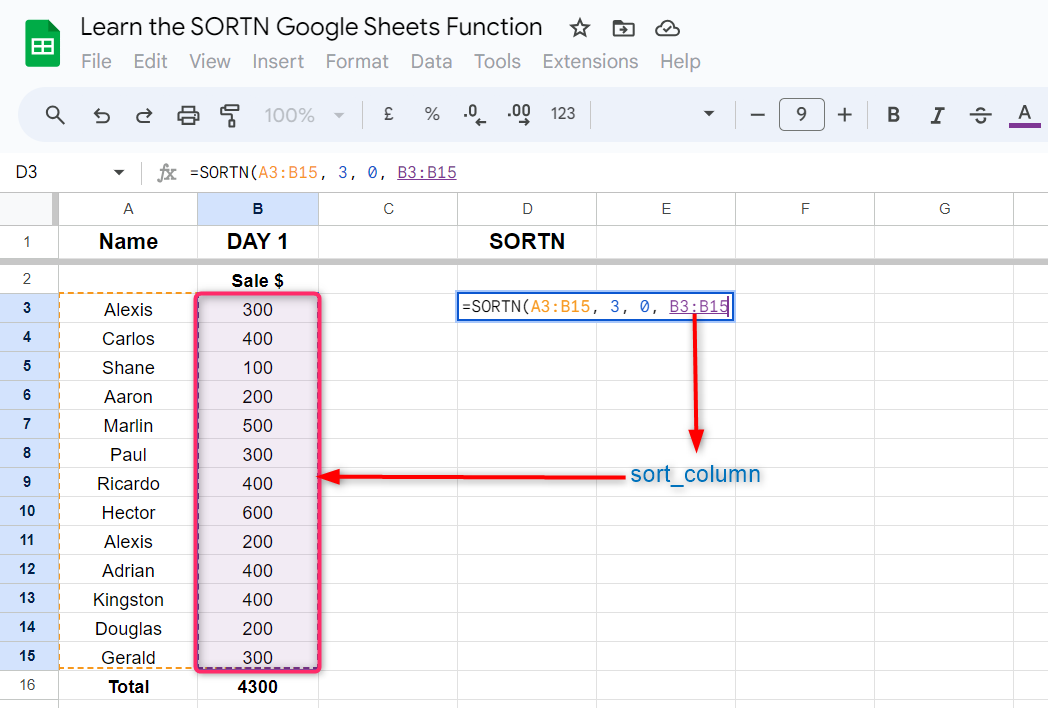Viewport: 1048px width, 708px height.
Task: Select column E header
Action: pos(666,209)
